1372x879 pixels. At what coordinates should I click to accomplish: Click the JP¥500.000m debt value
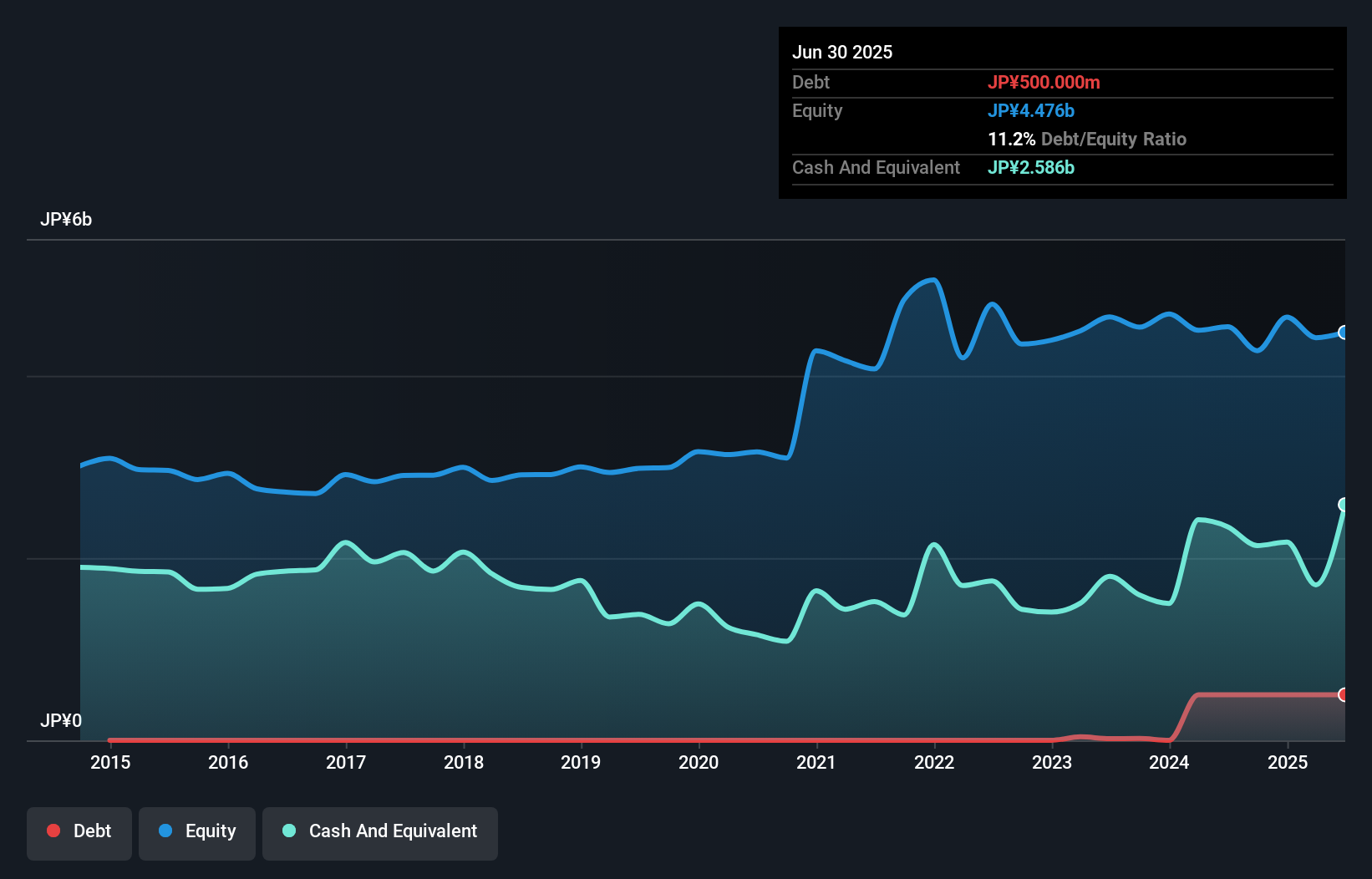pos(1045,83)
